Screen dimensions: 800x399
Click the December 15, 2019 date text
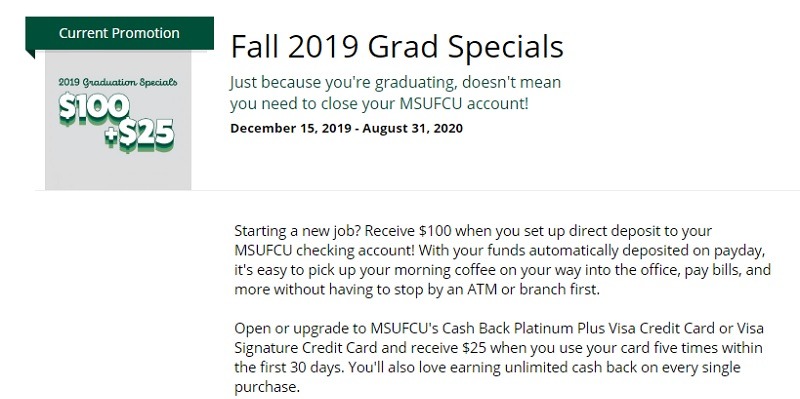tap(291, 128)
